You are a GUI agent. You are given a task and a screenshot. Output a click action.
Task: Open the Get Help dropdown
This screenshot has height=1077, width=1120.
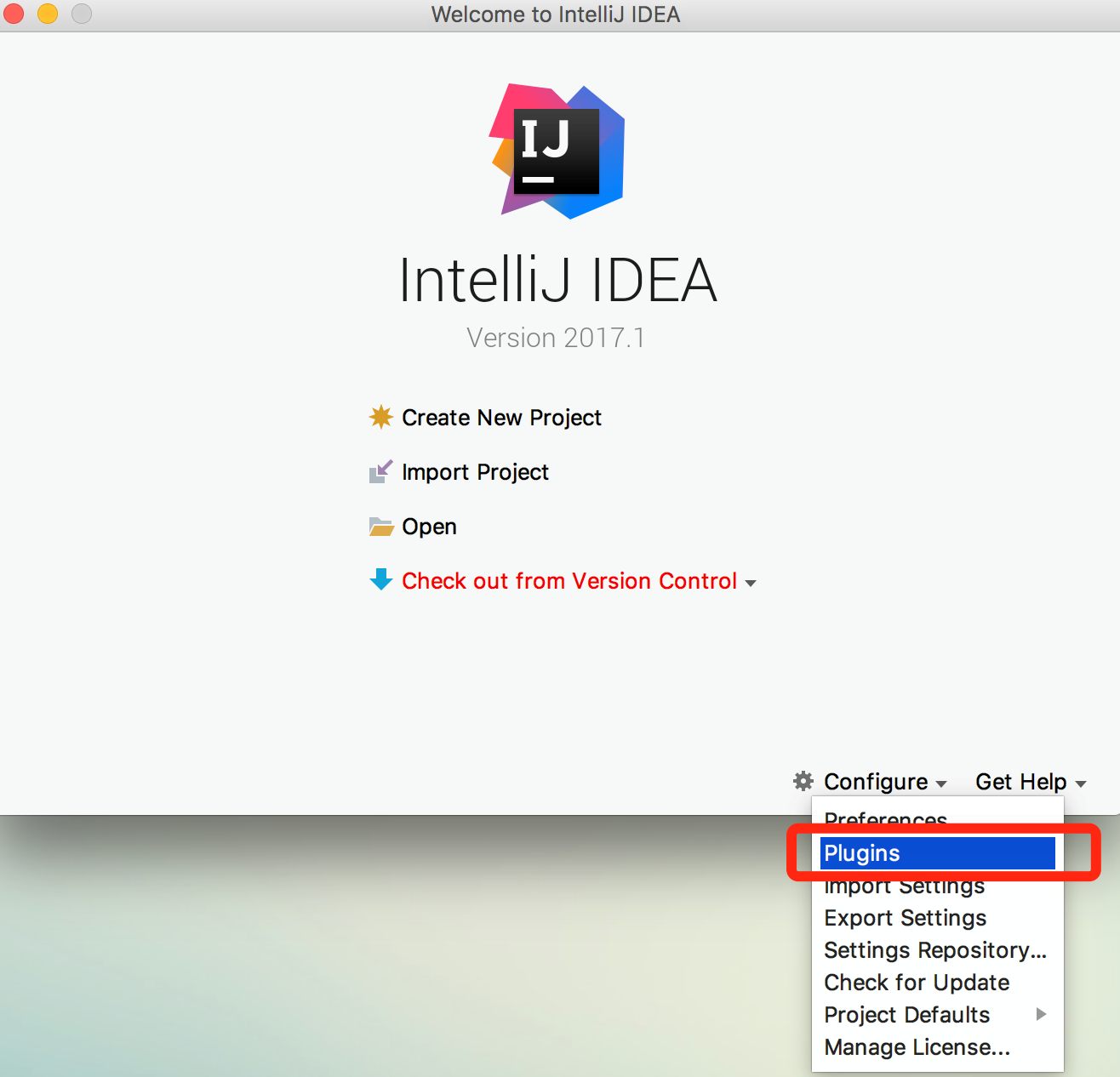coord(1020,782)
